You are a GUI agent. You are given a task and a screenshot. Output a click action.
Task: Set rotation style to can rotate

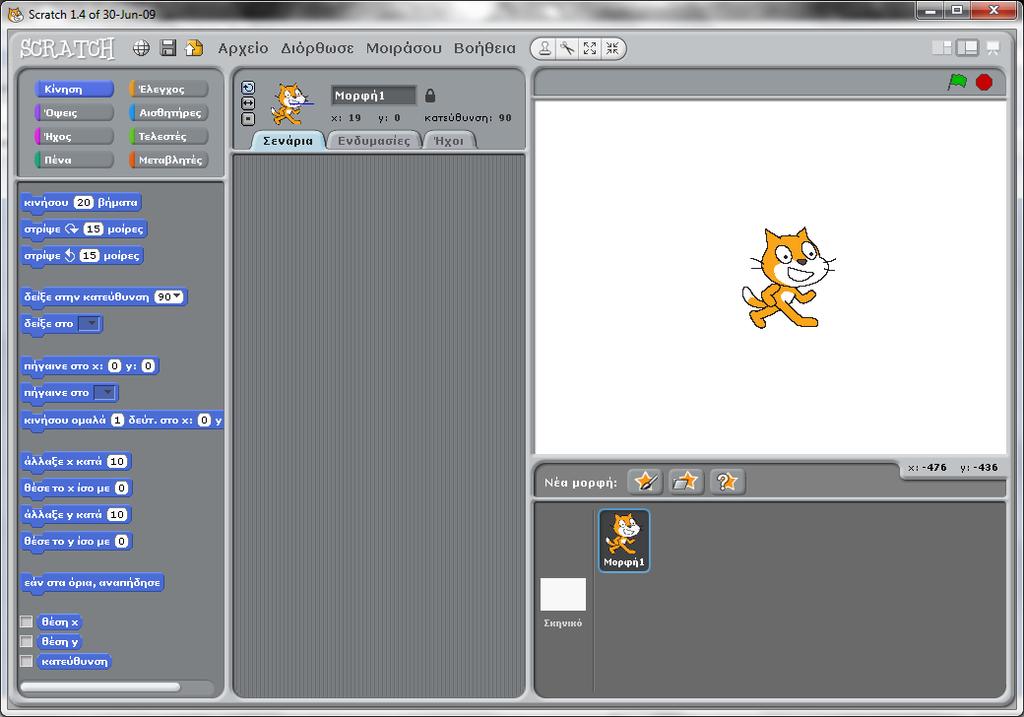pyautogui.click(x=248, y=88)
